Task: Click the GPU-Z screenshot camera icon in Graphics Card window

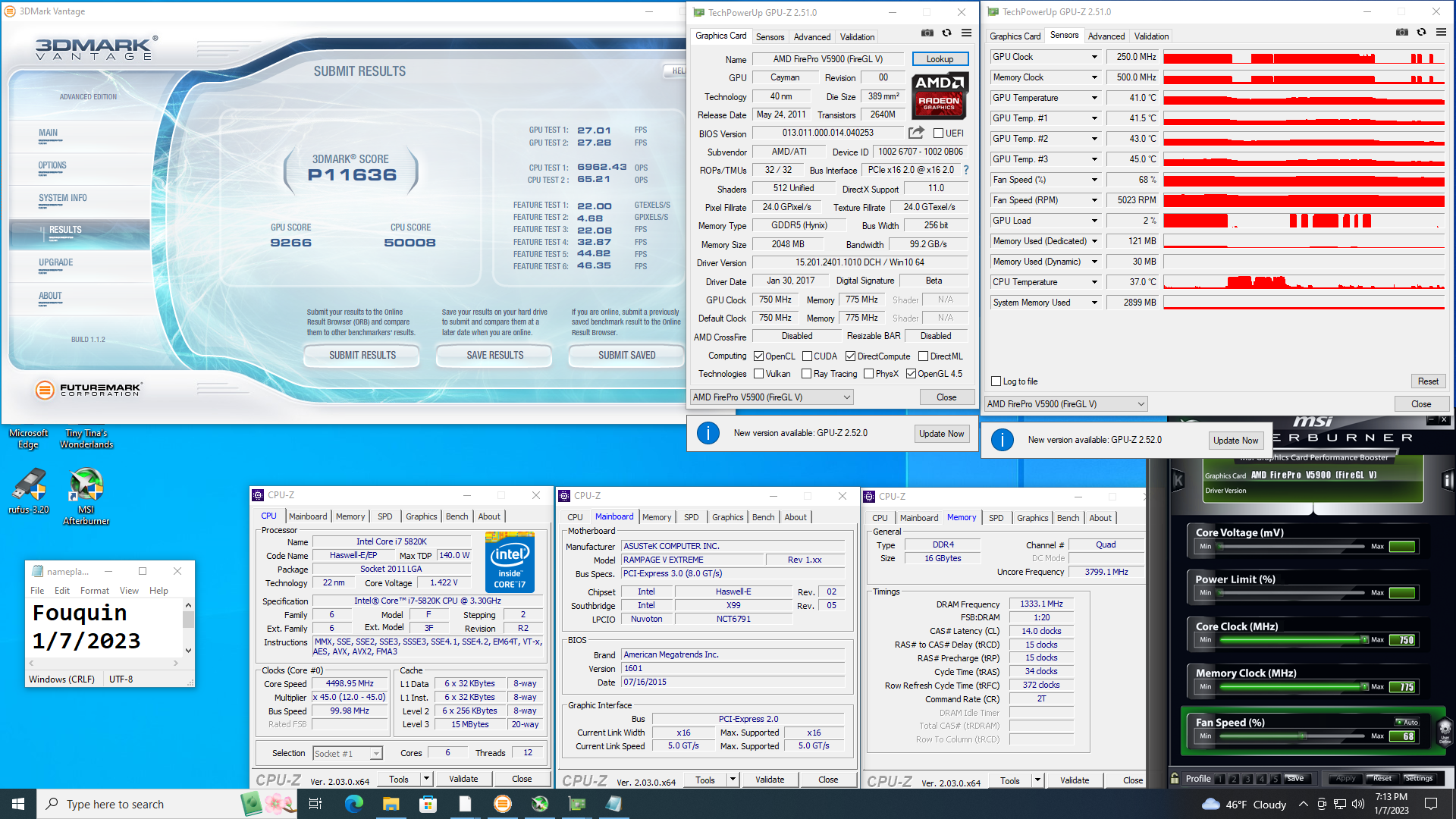Action: tap(927, 33)
